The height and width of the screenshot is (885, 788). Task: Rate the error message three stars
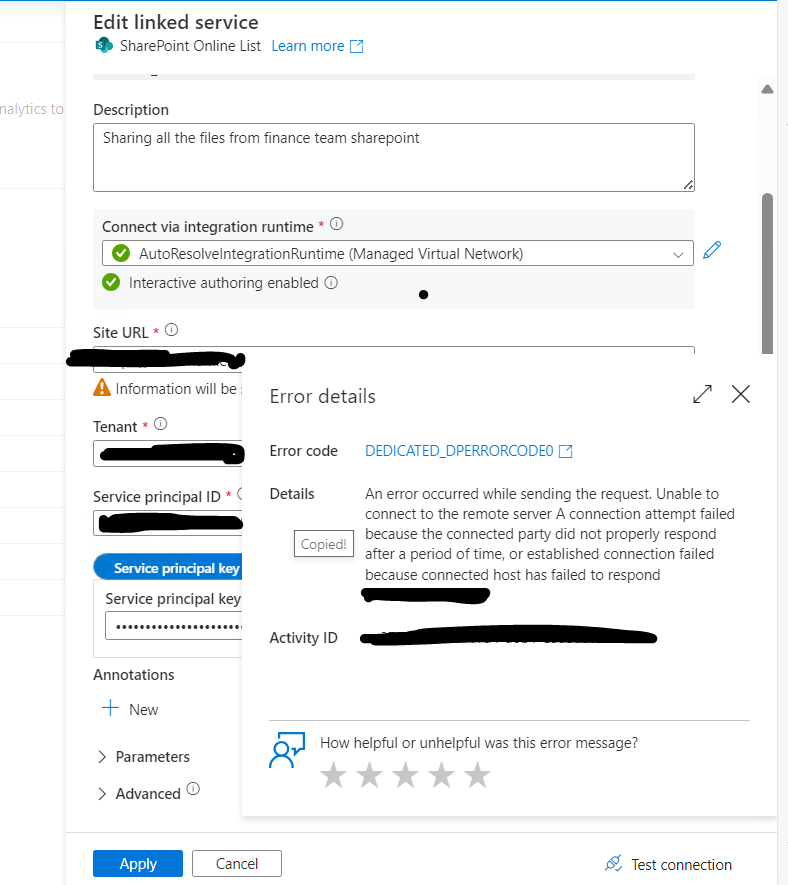(406, 774)
